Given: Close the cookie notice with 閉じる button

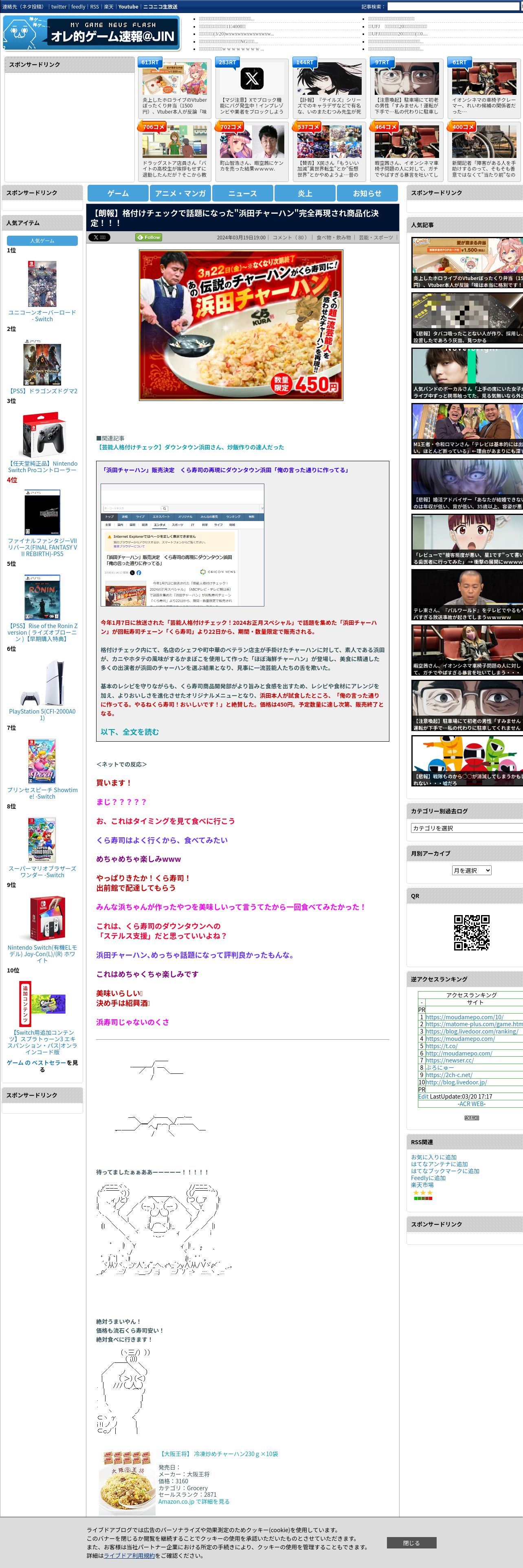Looking at the screenshot, I should pyautogui.click(x=411, y=1542).
